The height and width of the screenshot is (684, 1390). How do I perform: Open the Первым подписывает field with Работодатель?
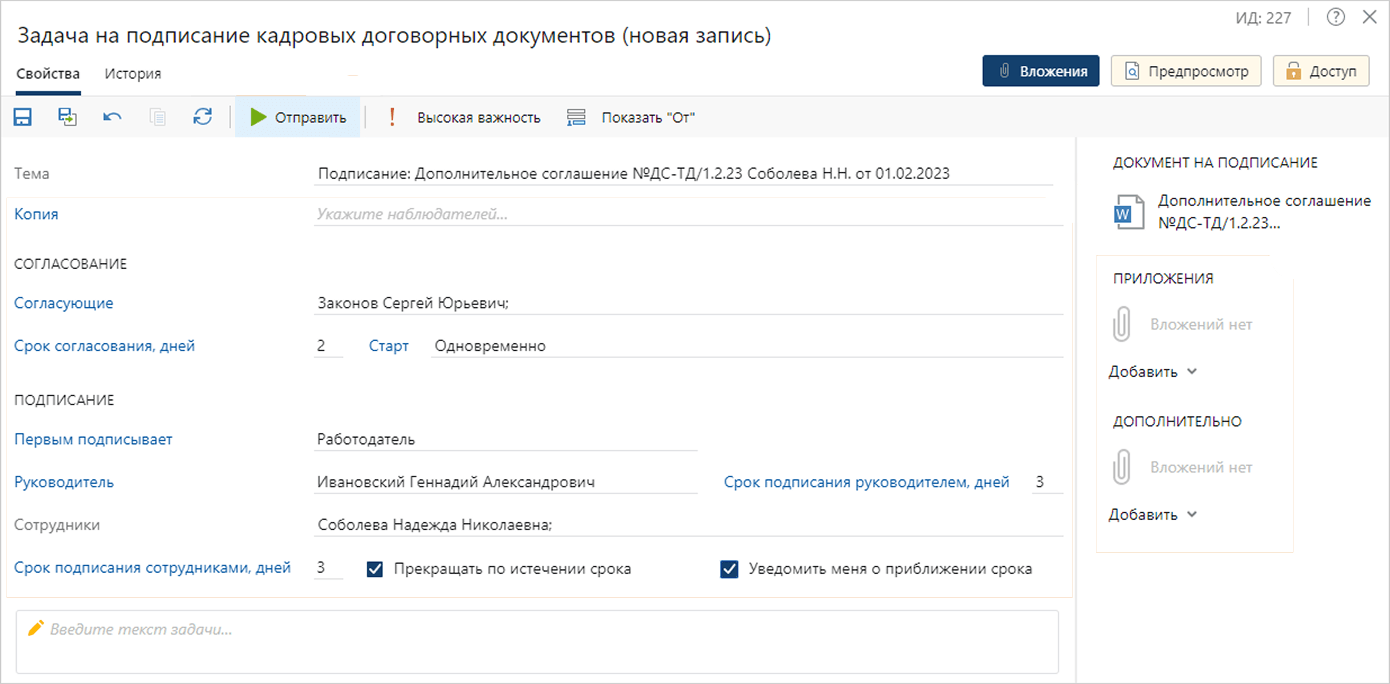[505, 439]
